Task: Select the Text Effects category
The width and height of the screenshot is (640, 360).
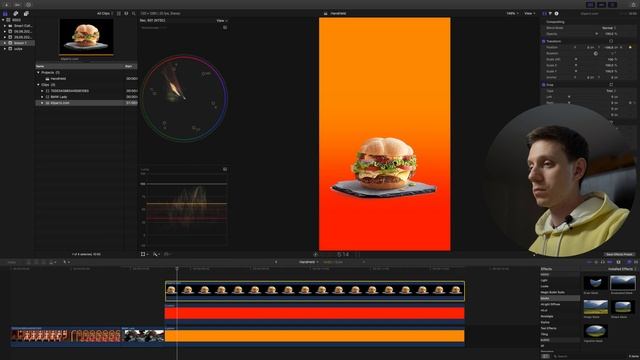Action: (x=549, y=328)
